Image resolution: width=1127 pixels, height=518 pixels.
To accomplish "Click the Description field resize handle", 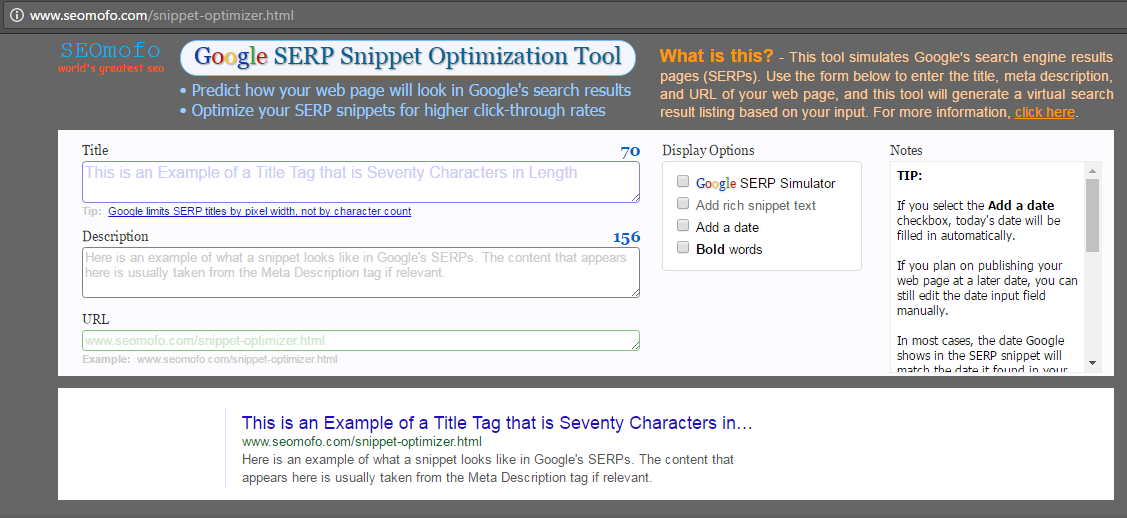I will click(635, 292).
